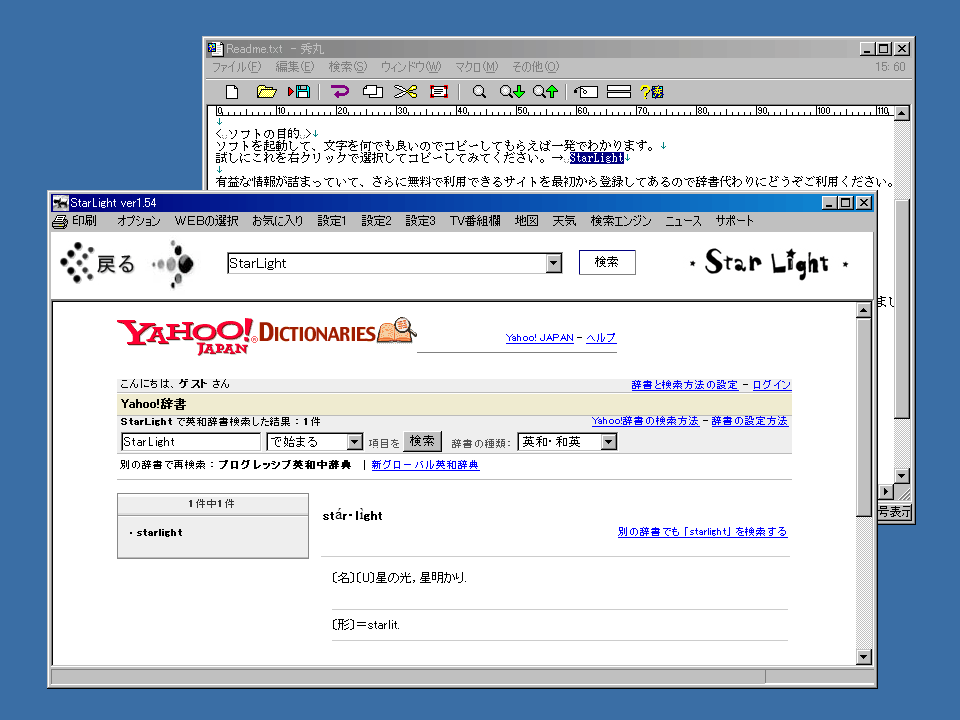Click the magnifier Find icon in the 秀丸 toolbar
960x720 pixels.
[479, 92]
